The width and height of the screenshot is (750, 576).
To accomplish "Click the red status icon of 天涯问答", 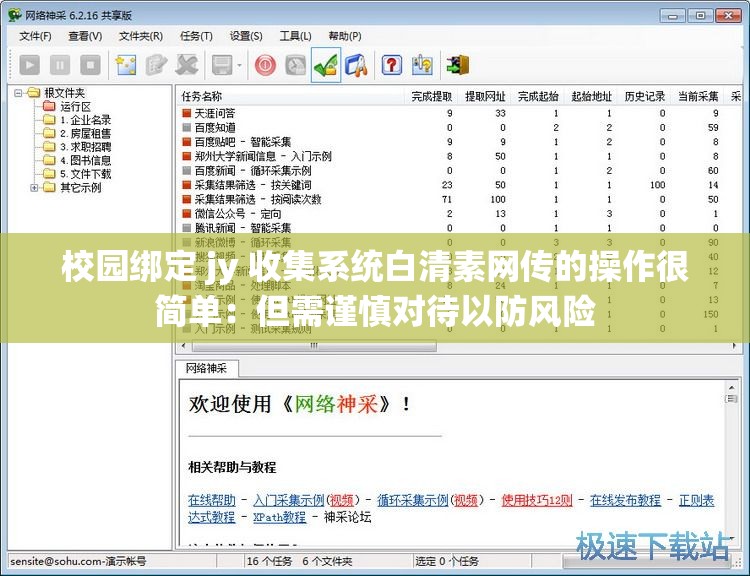I will (187, 113).
